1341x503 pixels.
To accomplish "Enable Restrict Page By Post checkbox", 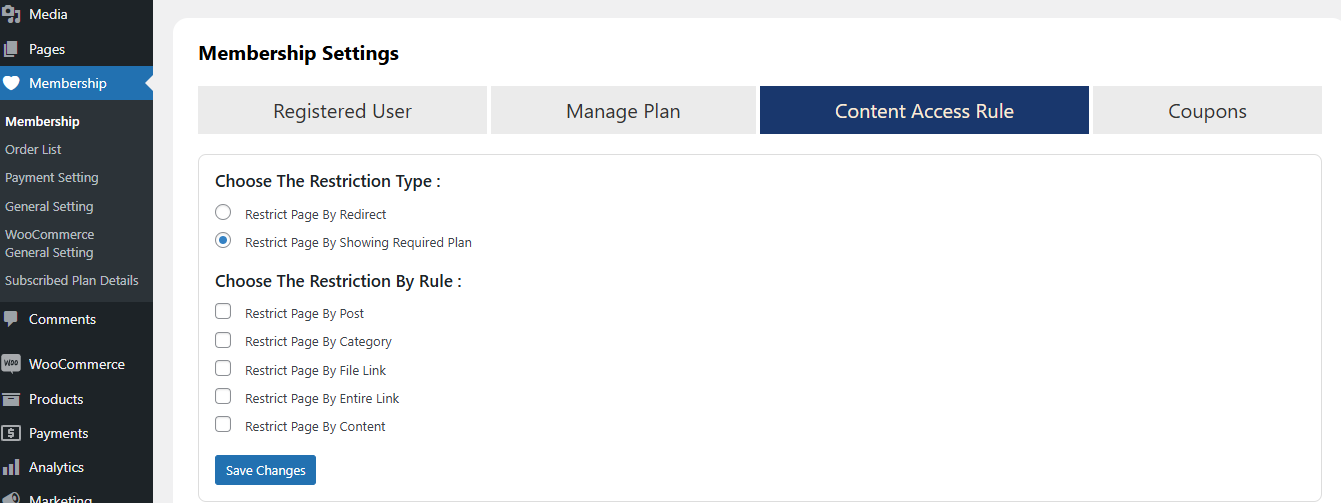I will point(223,312).
